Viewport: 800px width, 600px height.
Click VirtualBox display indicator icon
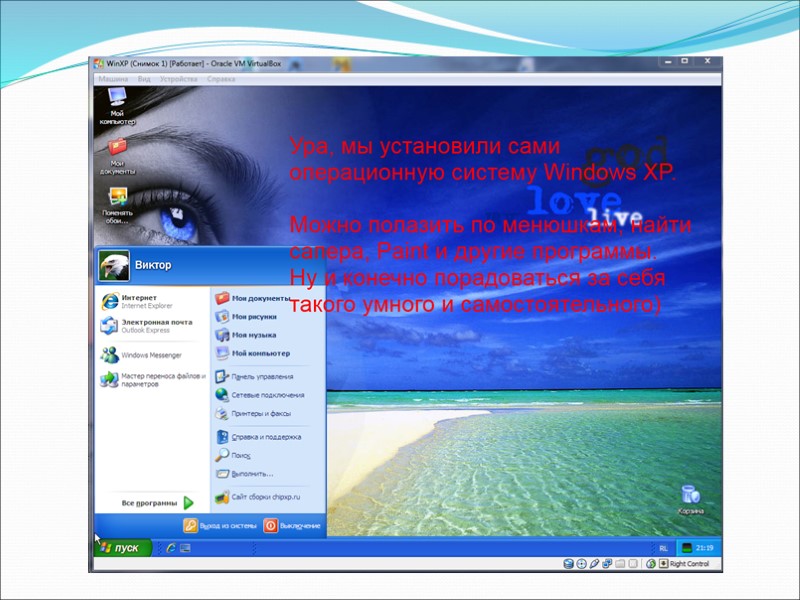pos(632,564)
